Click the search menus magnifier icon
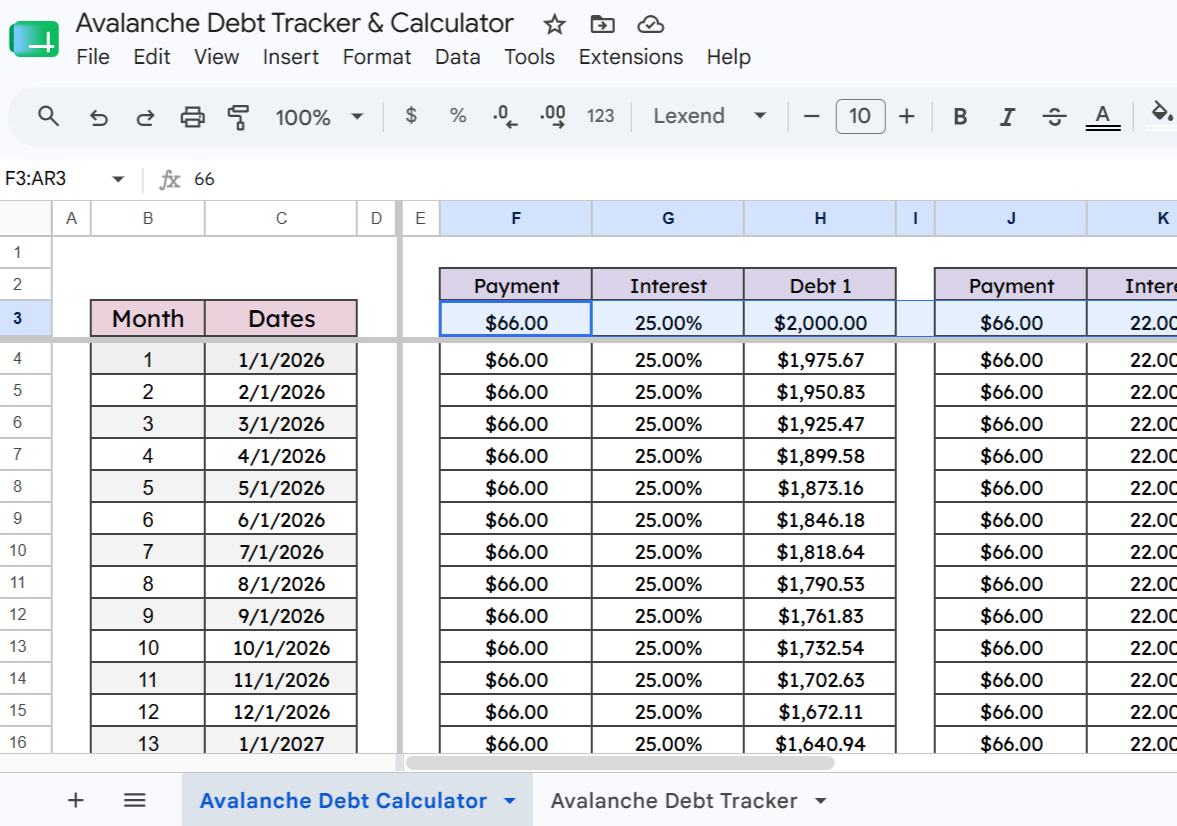1177x826 pixels. pos(49,116)
